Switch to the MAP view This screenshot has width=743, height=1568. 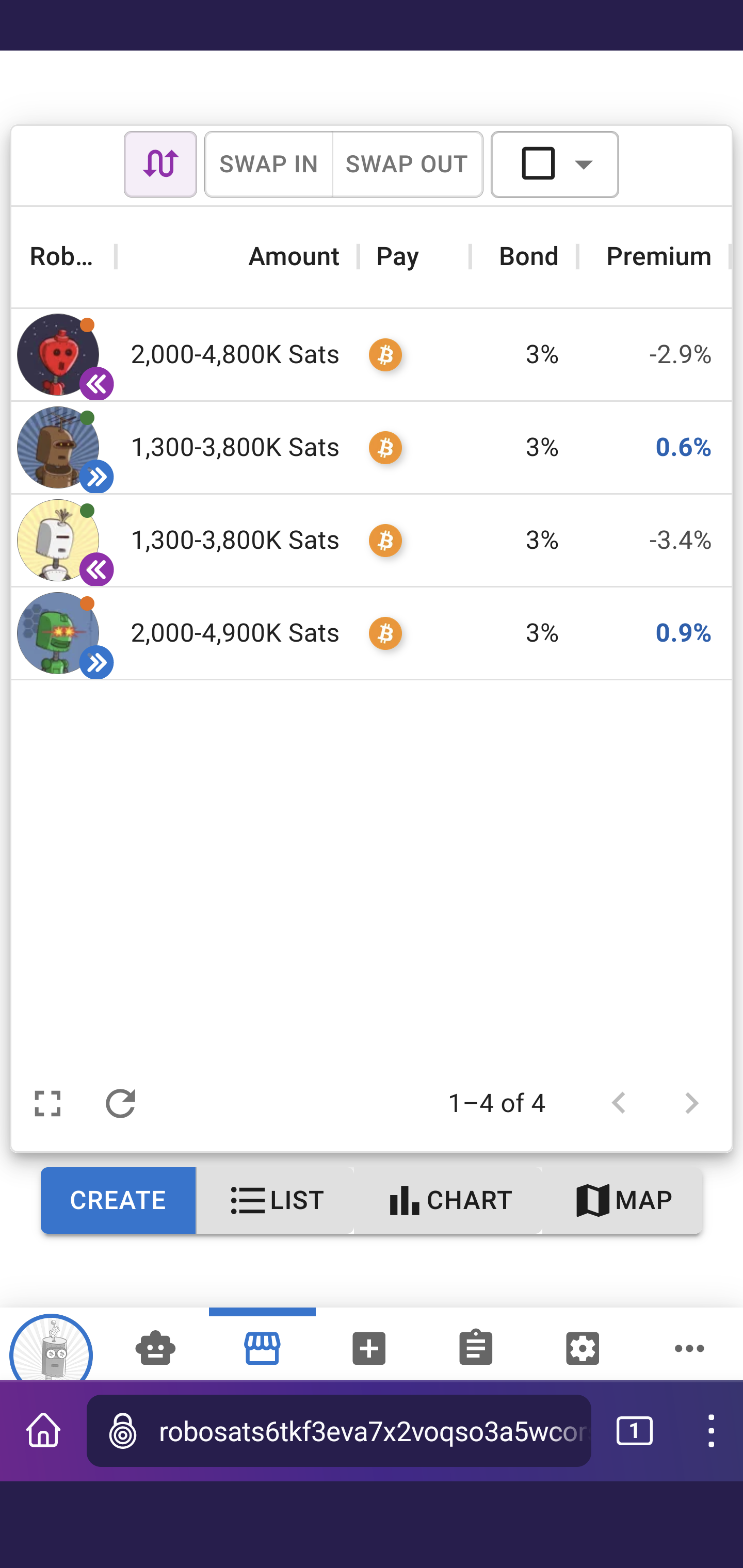623,1200
